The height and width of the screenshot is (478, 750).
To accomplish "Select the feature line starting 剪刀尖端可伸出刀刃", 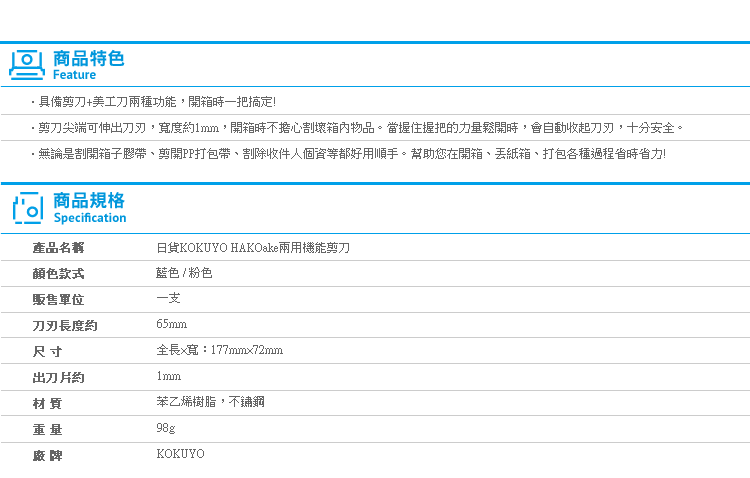I will tap(357, 128).
